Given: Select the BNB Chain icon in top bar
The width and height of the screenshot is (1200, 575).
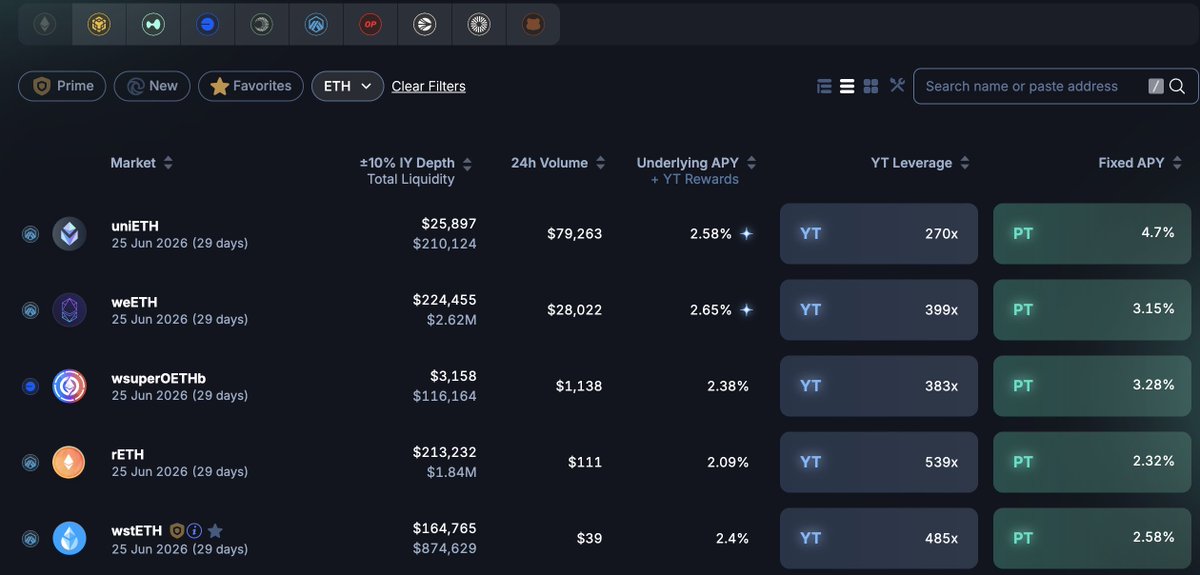Looking at the screenshot, I should [99, 24].
